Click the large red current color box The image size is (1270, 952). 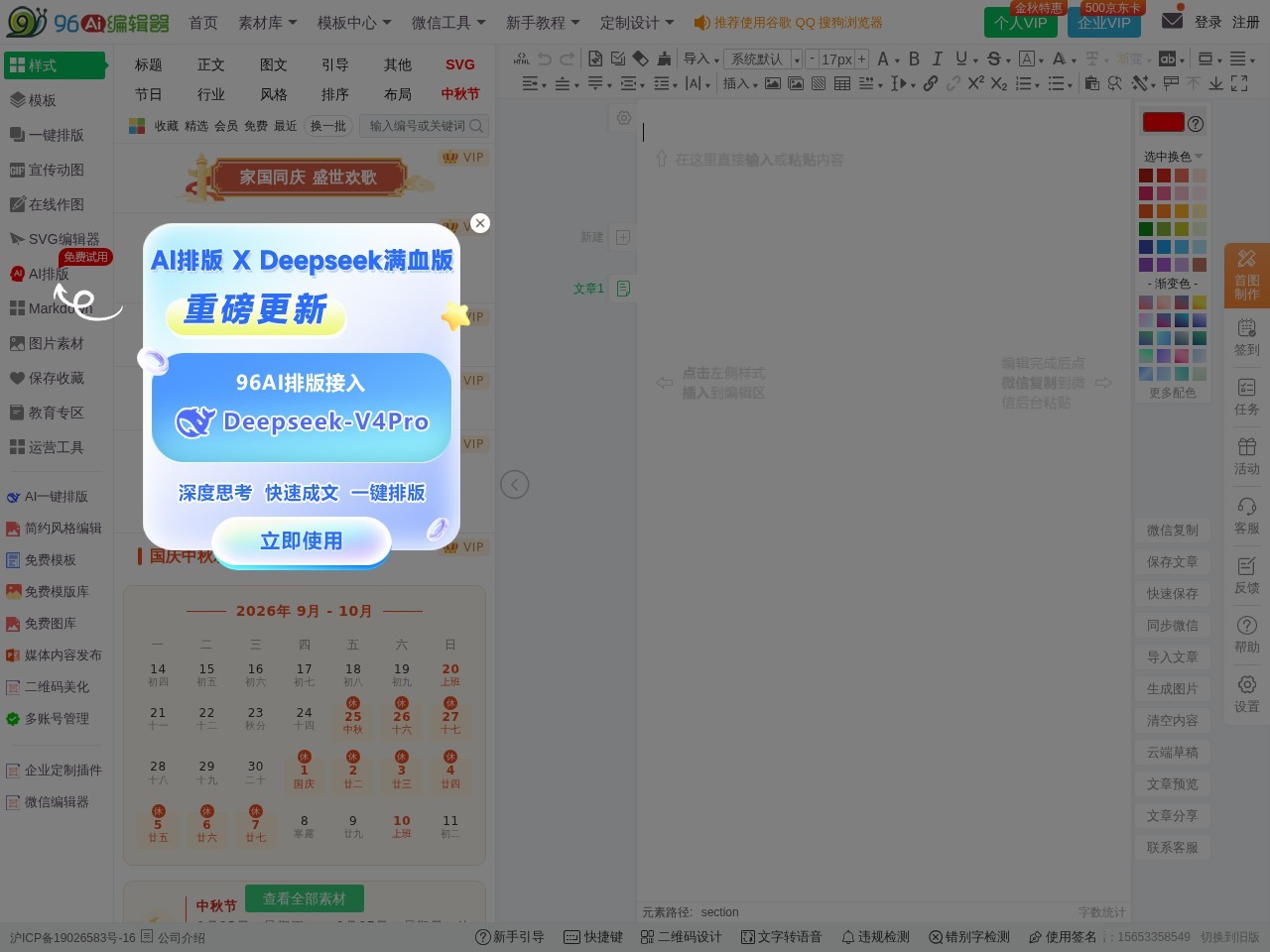click(1164, 122)
